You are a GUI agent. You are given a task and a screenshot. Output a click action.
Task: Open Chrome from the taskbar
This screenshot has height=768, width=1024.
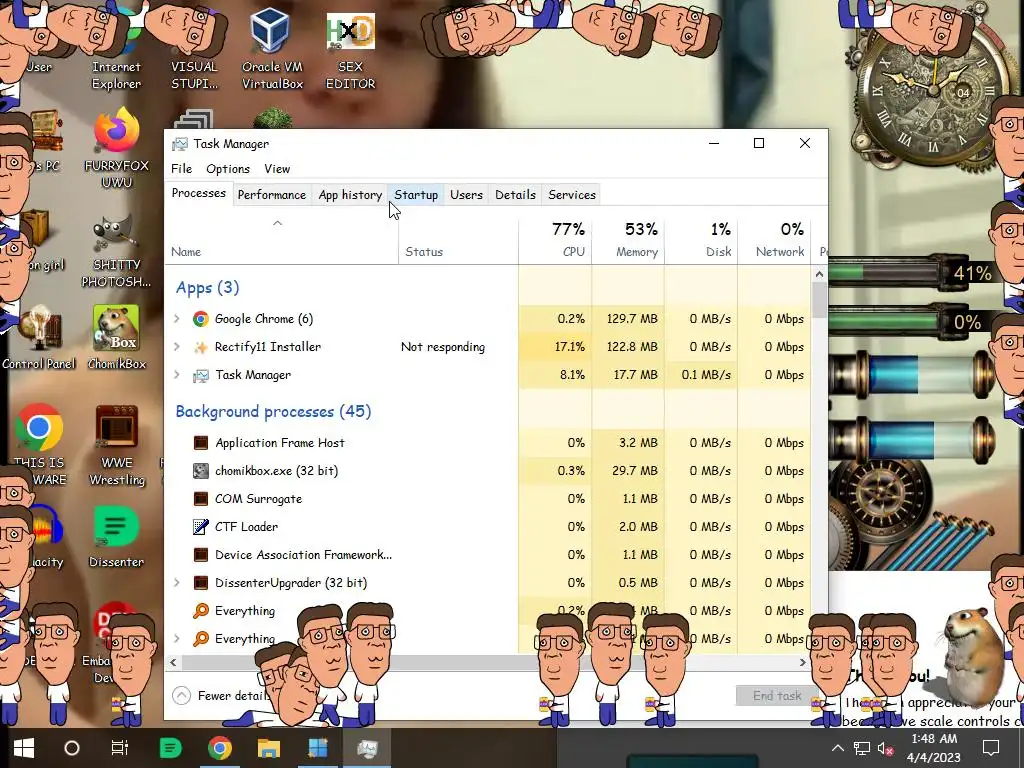click(219, 748)
